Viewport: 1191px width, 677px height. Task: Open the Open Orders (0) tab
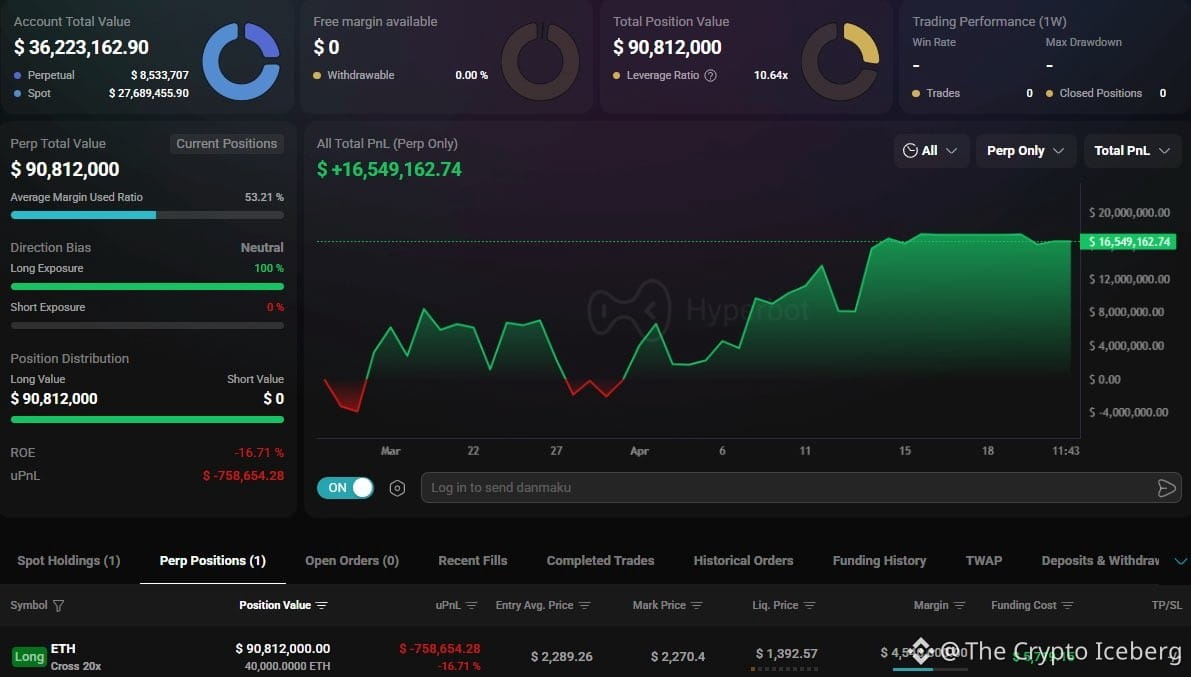pyautogui.click(x=352, y=561)
